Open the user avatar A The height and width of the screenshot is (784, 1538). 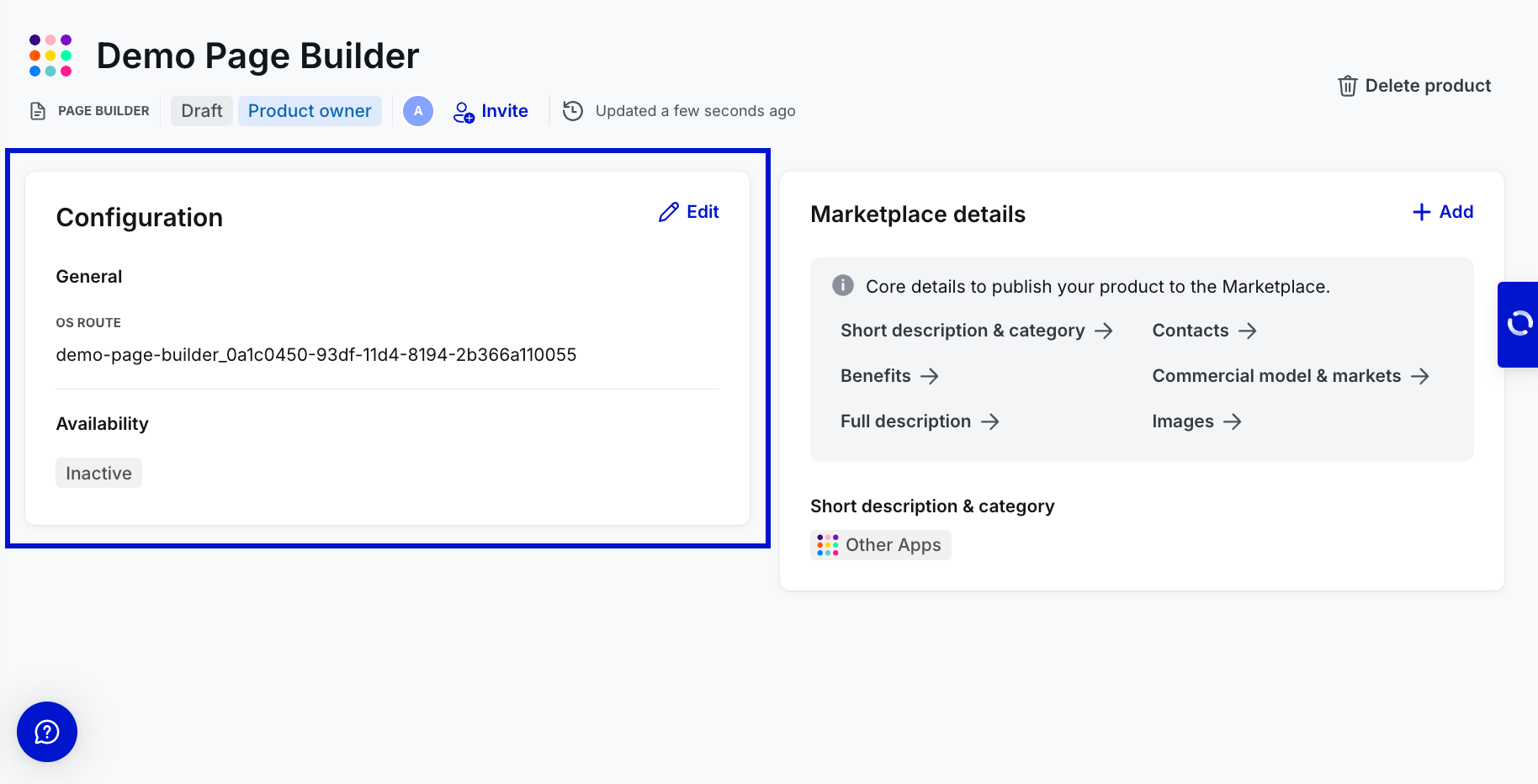pyautogui.click(x=418, y=111)
